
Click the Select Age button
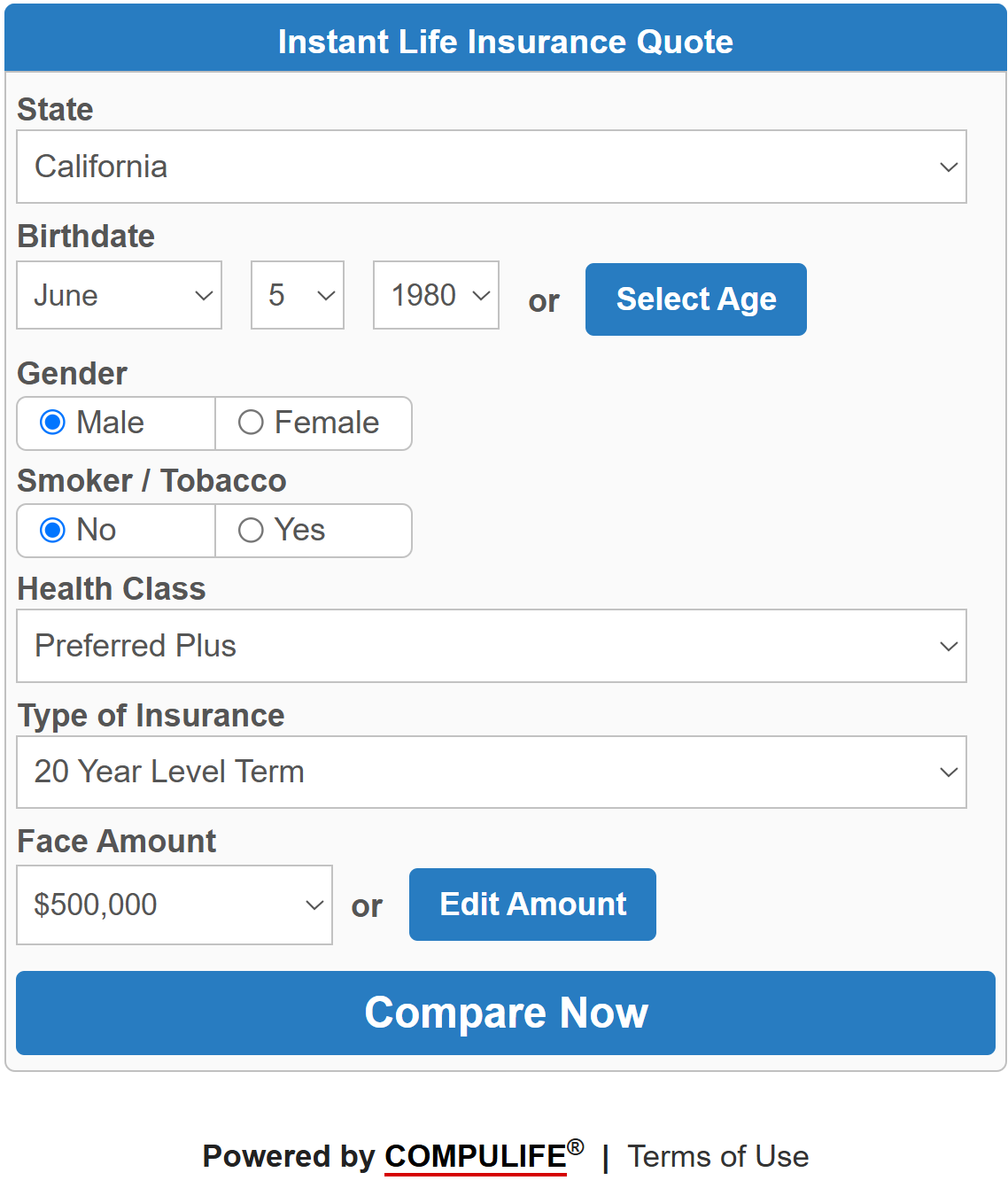696,299
